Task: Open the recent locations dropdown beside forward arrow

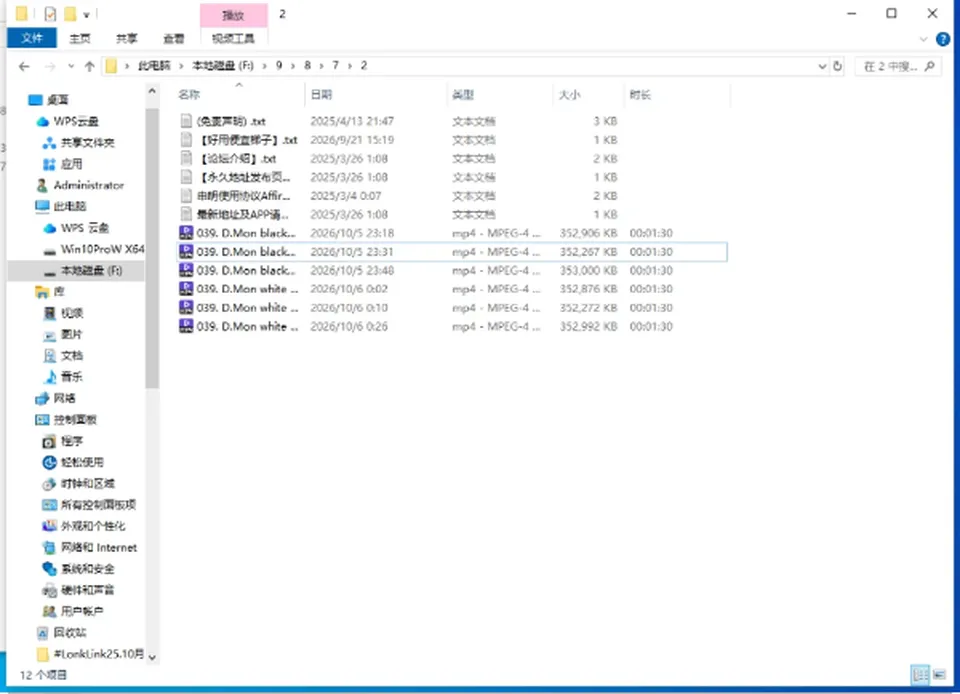Action: pos(71,66)
